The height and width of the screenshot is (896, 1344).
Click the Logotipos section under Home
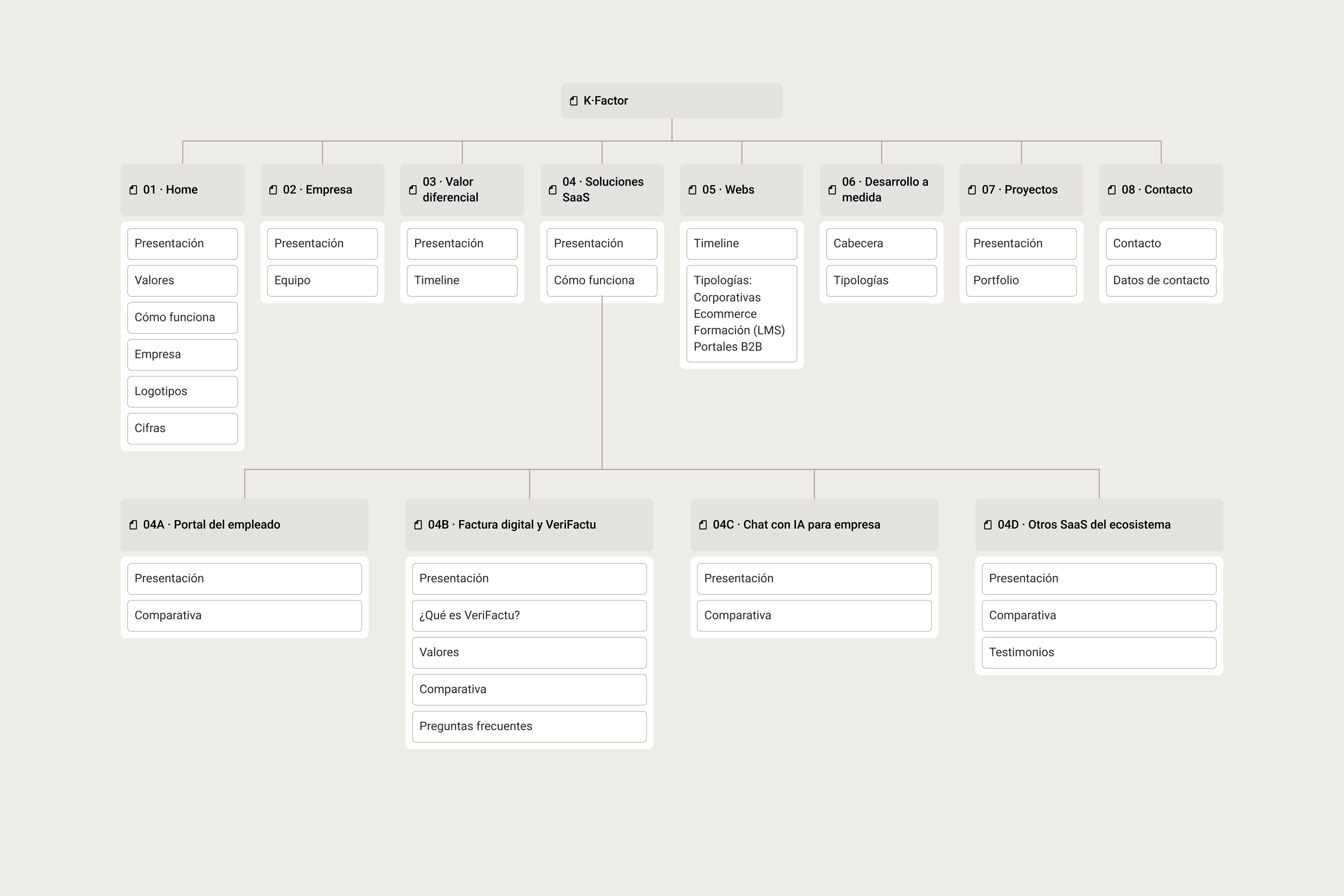tap(183, 391)
